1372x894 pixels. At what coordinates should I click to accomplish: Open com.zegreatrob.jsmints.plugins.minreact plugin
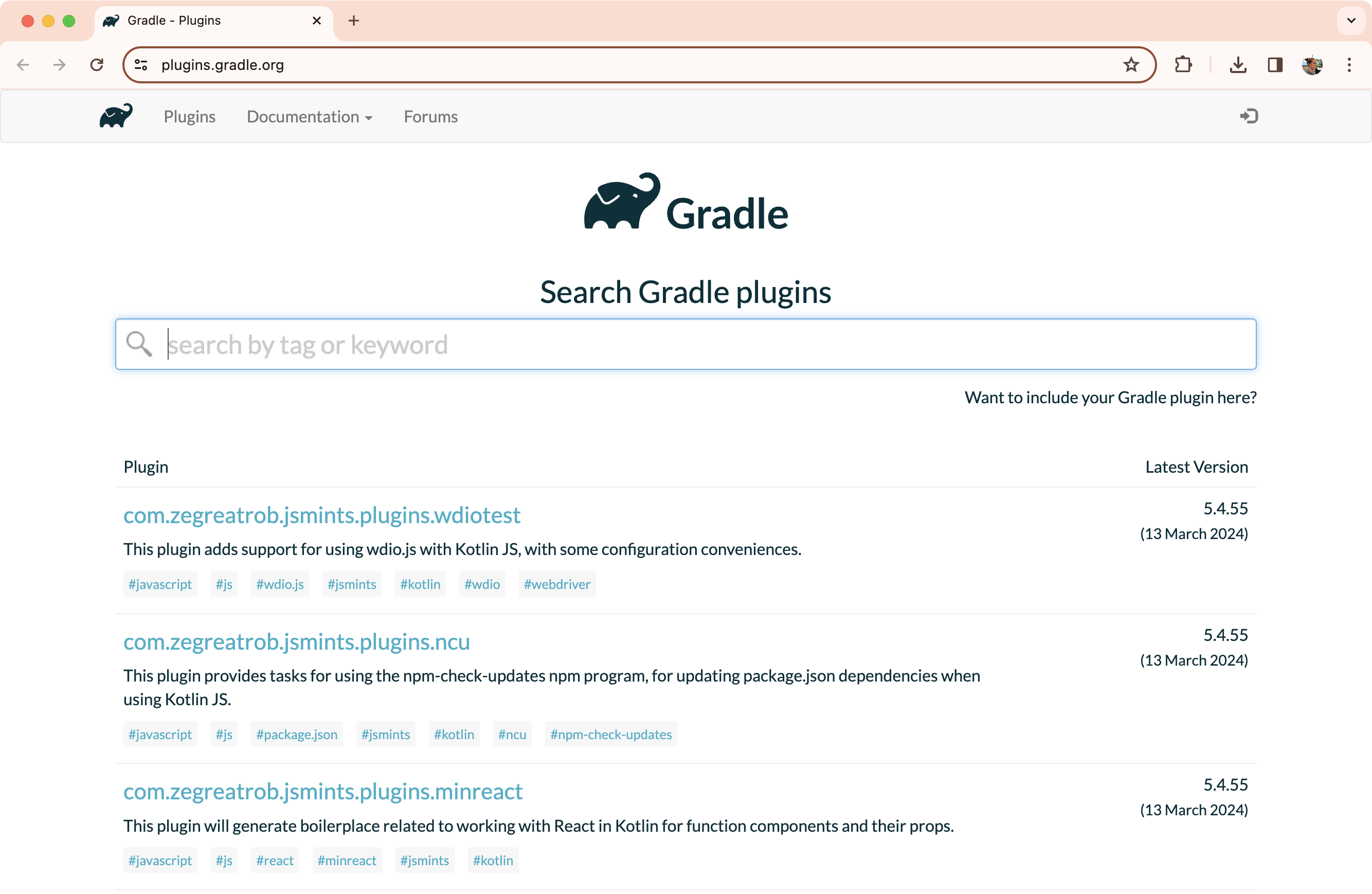click(323, 791)
